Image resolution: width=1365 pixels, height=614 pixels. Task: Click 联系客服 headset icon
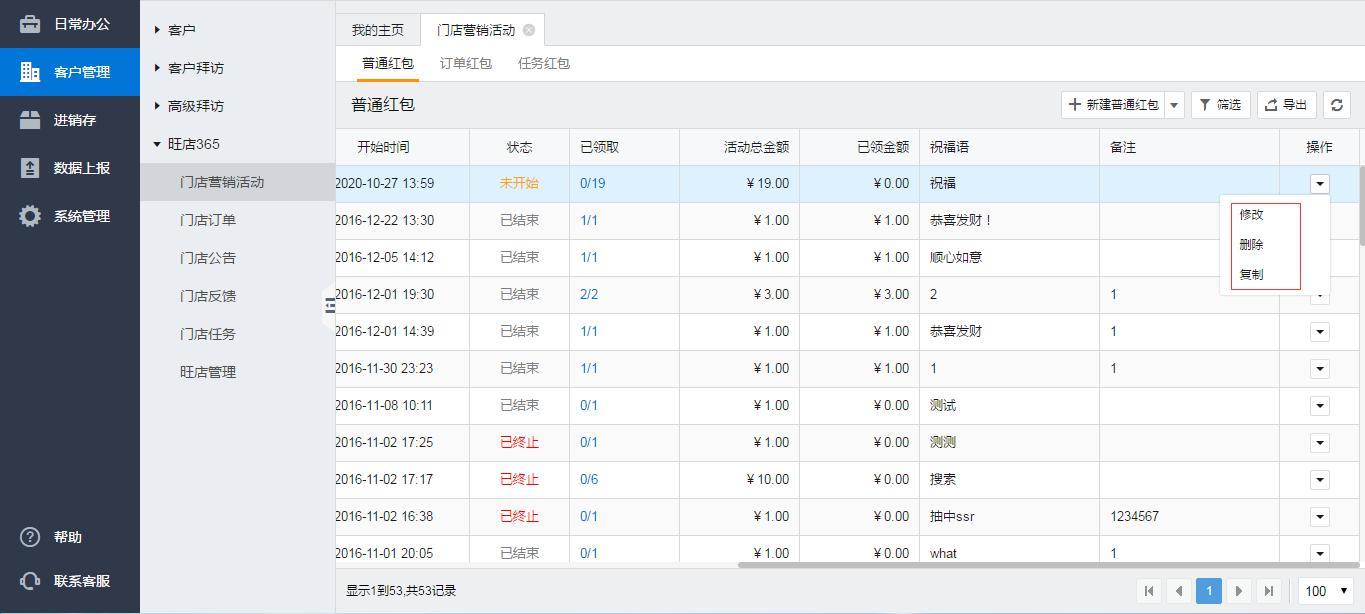[30, 581]
